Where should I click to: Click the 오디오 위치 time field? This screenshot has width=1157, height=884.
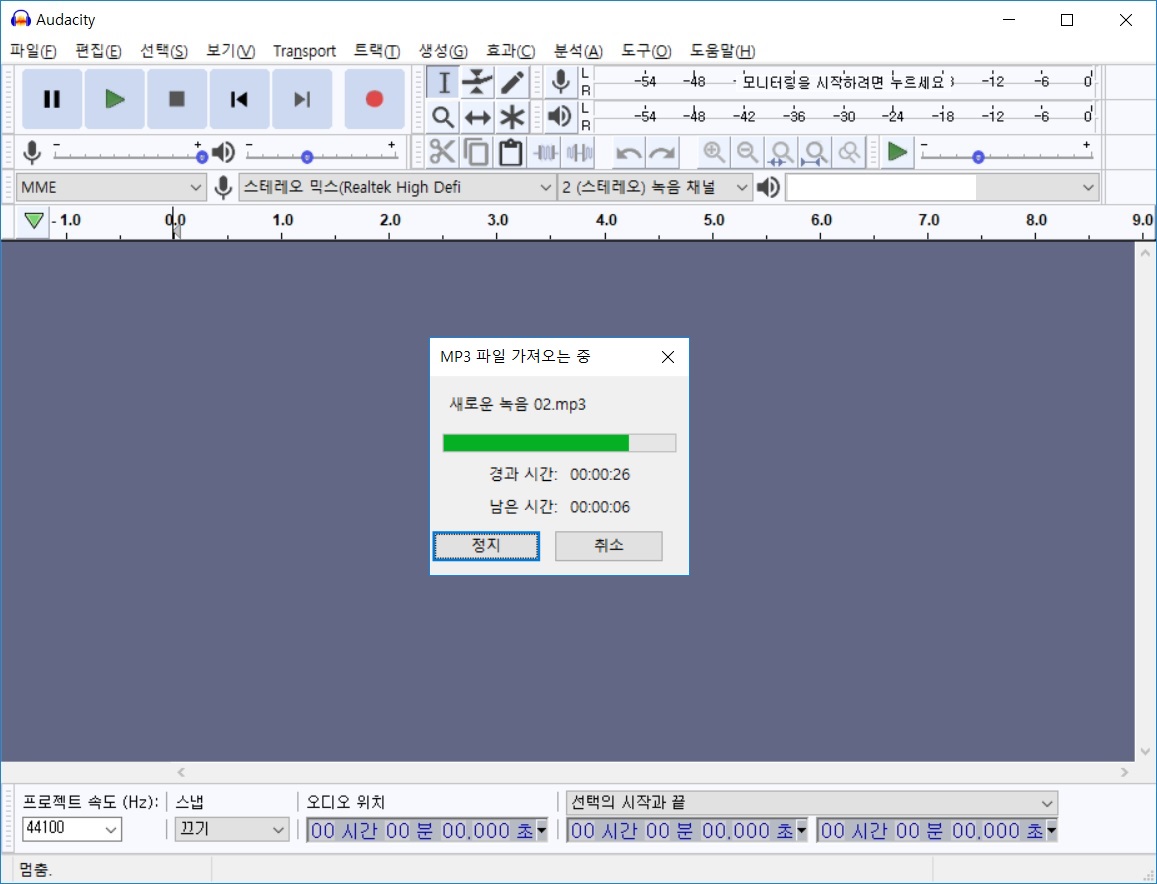427,830
